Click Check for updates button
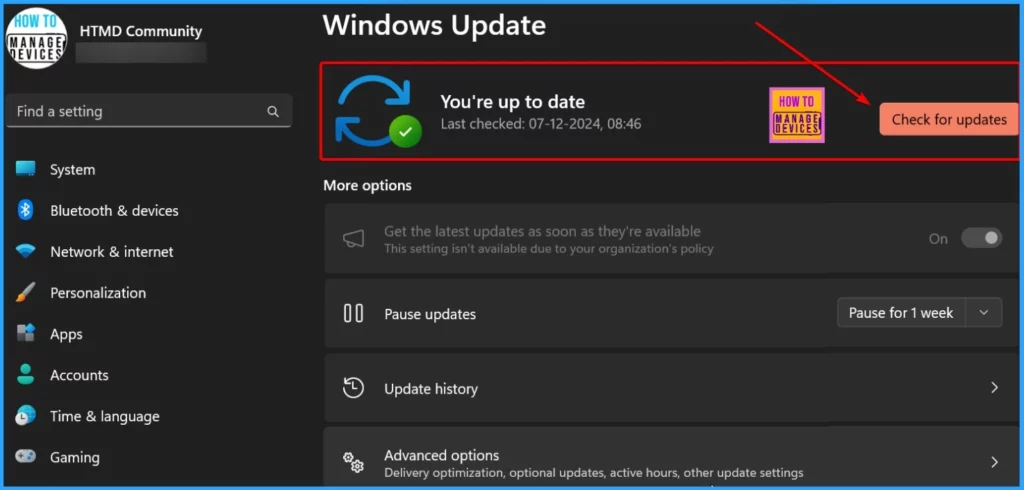This screenshot has width=1024, height=490. click(949, 120)
